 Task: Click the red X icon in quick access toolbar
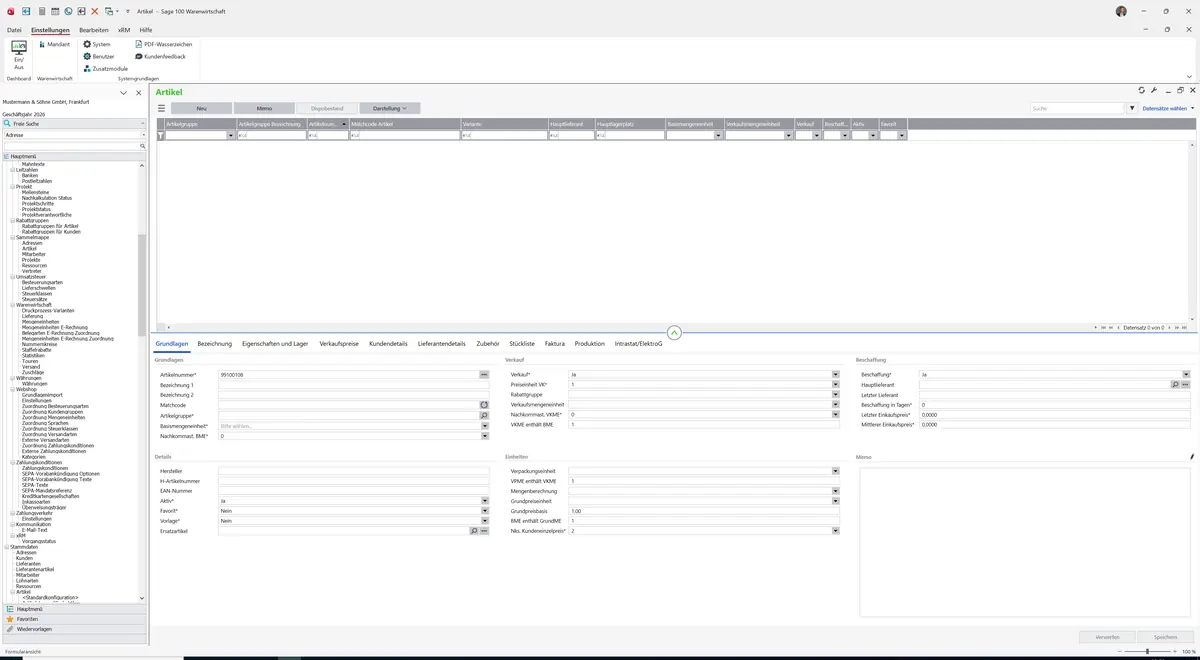coord(95,11)
